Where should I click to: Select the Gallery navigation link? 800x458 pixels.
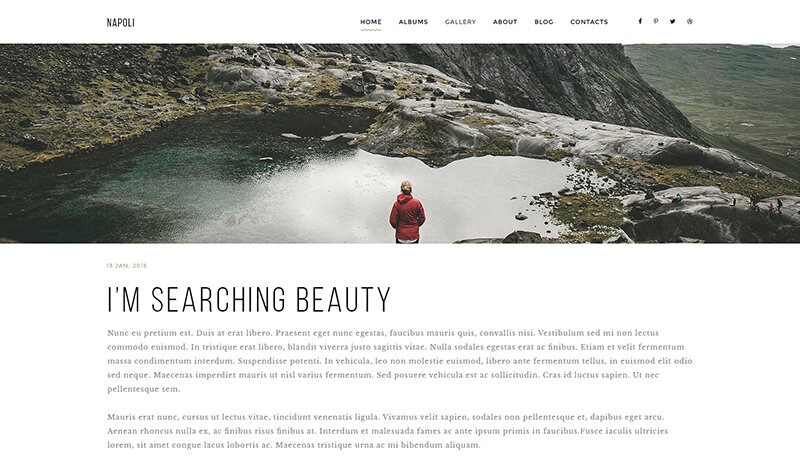point(460,22)
